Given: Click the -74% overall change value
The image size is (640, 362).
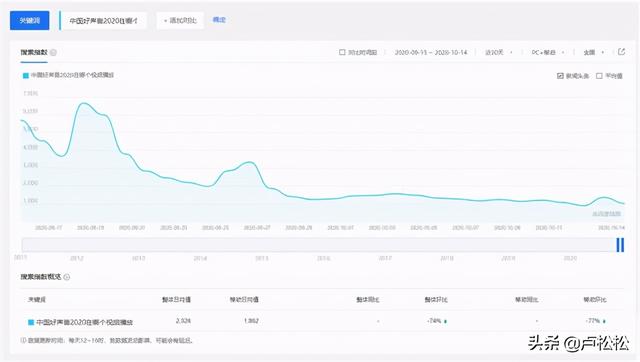Looking at the screenshot, I should pyautogui.click(x=434, y=321).
